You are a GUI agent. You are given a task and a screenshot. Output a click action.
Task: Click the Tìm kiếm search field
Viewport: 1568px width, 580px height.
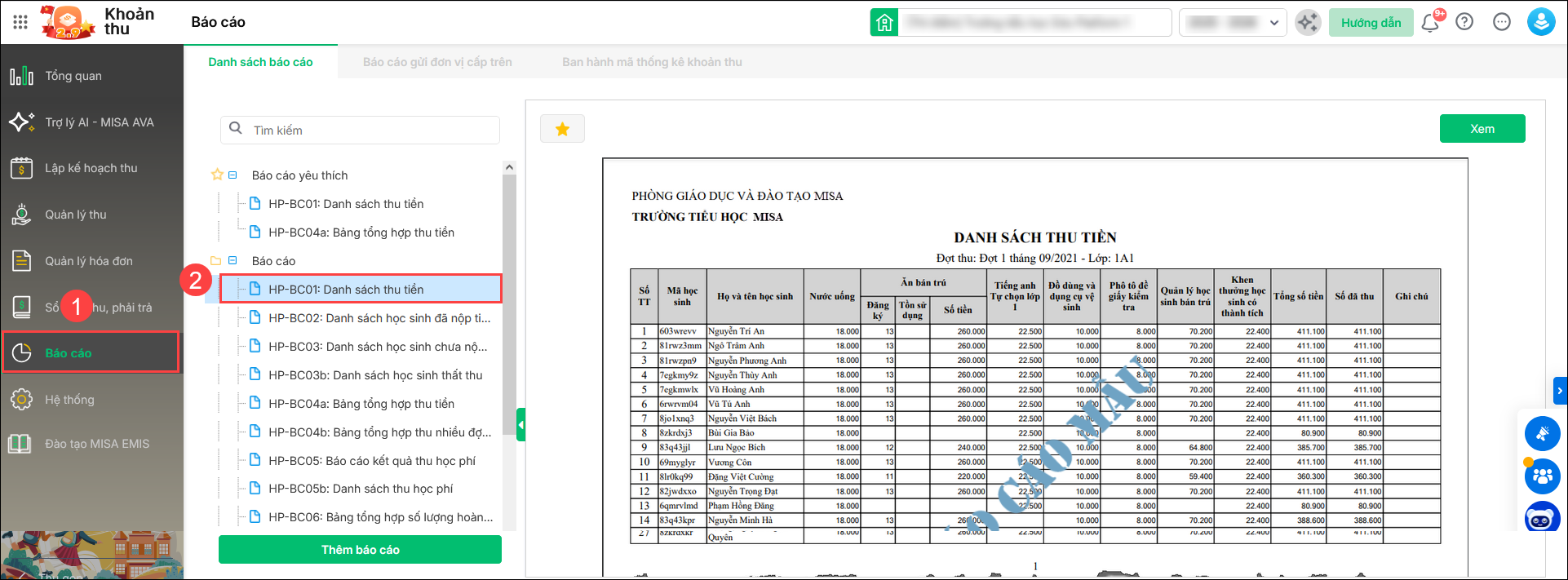[360, 130]
